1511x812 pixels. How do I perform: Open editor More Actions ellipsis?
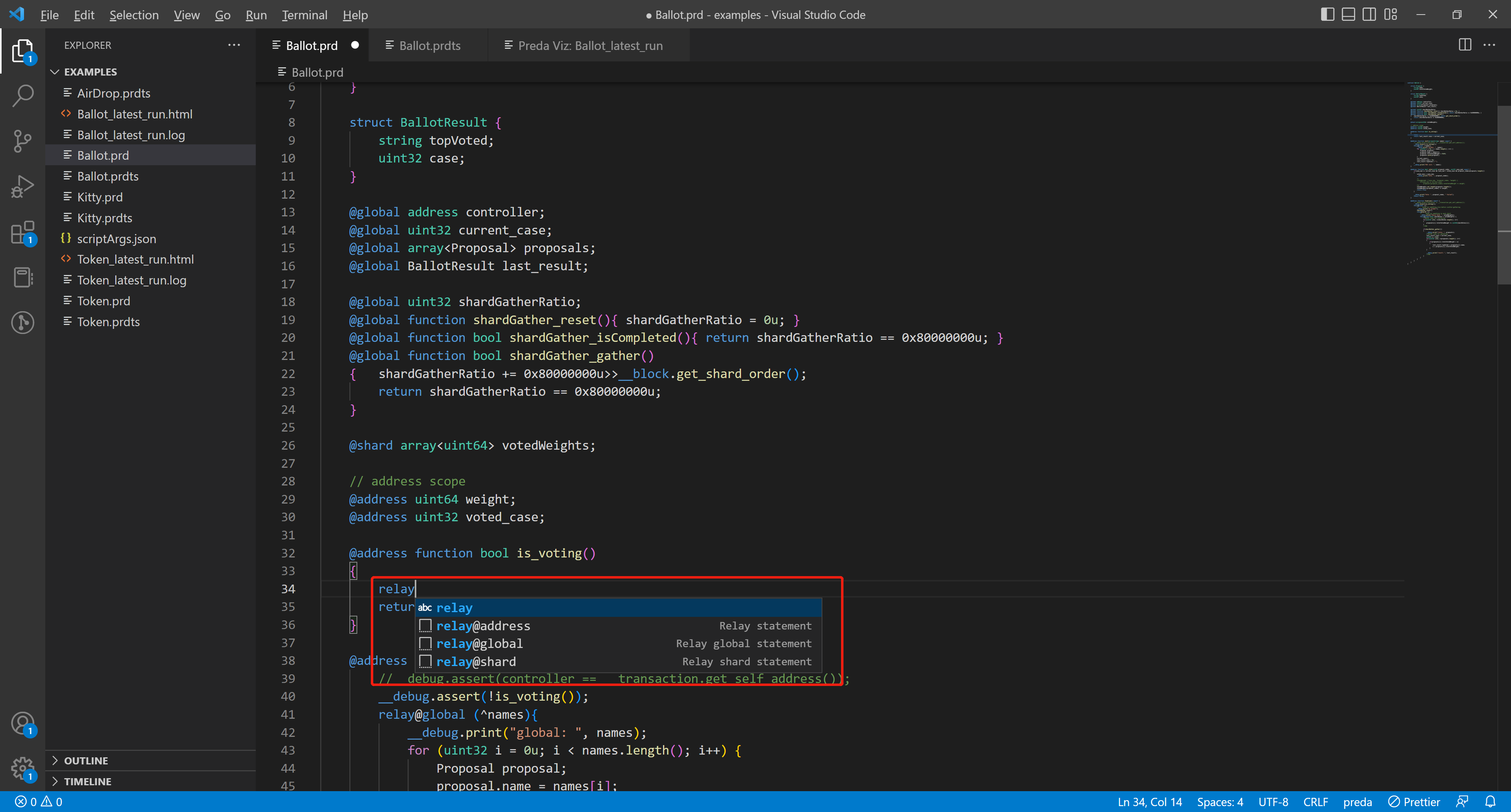pyautogui.click(x=1489, y=45)
